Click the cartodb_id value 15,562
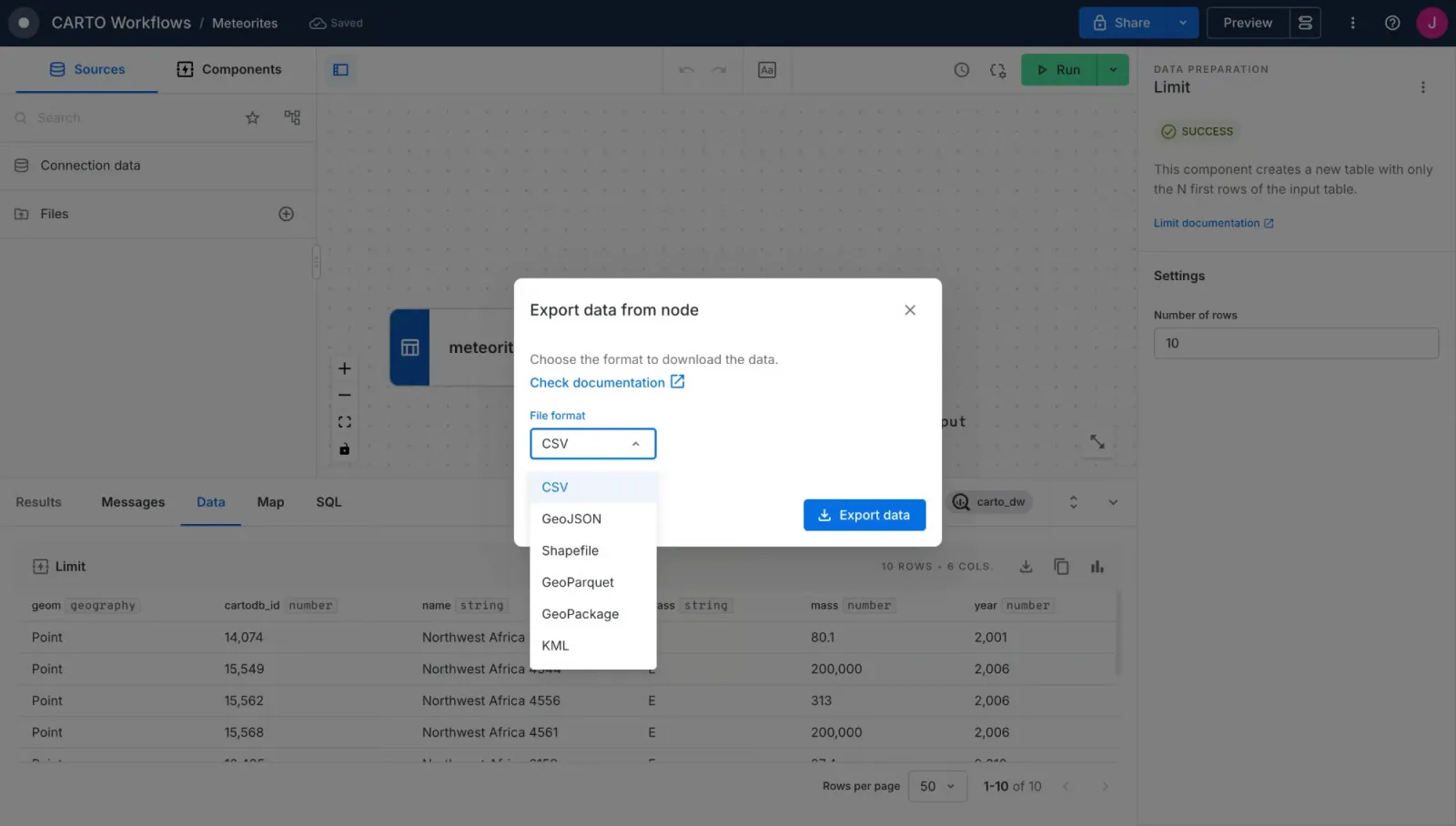 244,701
